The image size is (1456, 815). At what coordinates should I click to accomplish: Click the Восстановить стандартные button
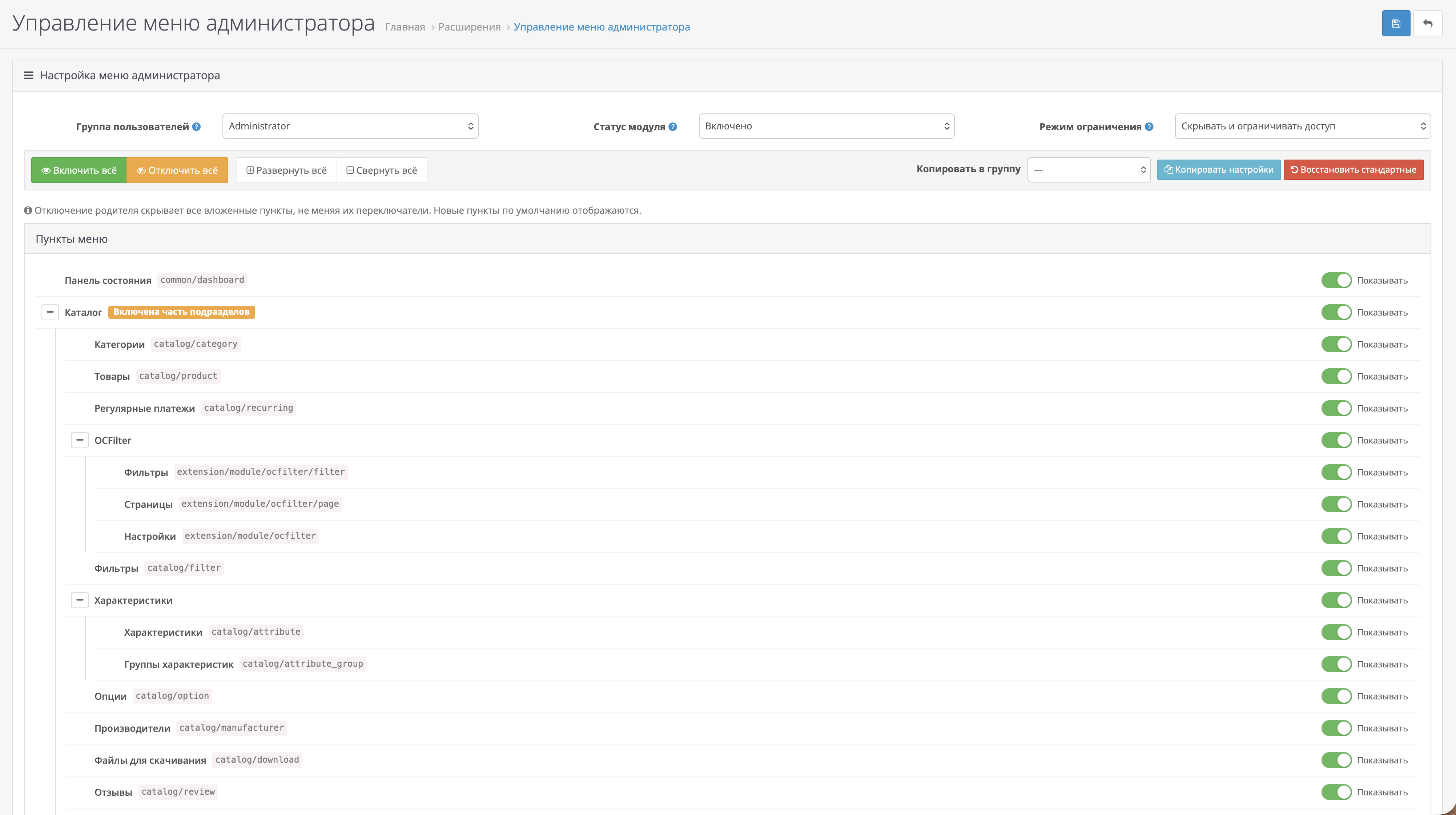1354,169
